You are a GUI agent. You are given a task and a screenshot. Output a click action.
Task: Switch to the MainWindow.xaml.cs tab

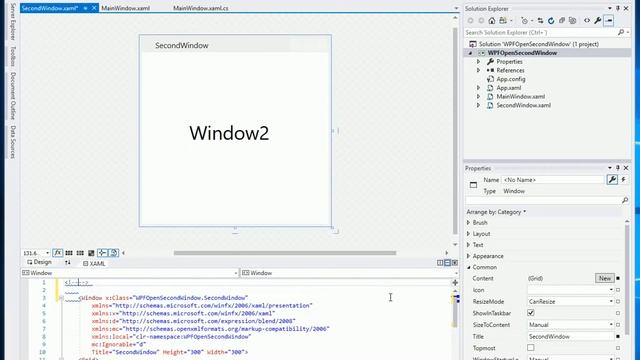pos(201,8)
